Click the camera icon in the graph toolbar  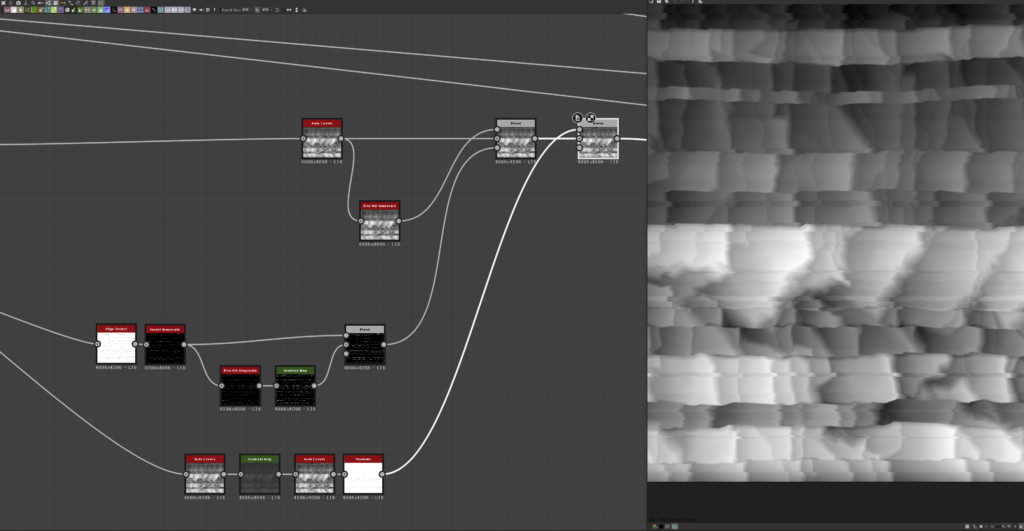point(18,3)
